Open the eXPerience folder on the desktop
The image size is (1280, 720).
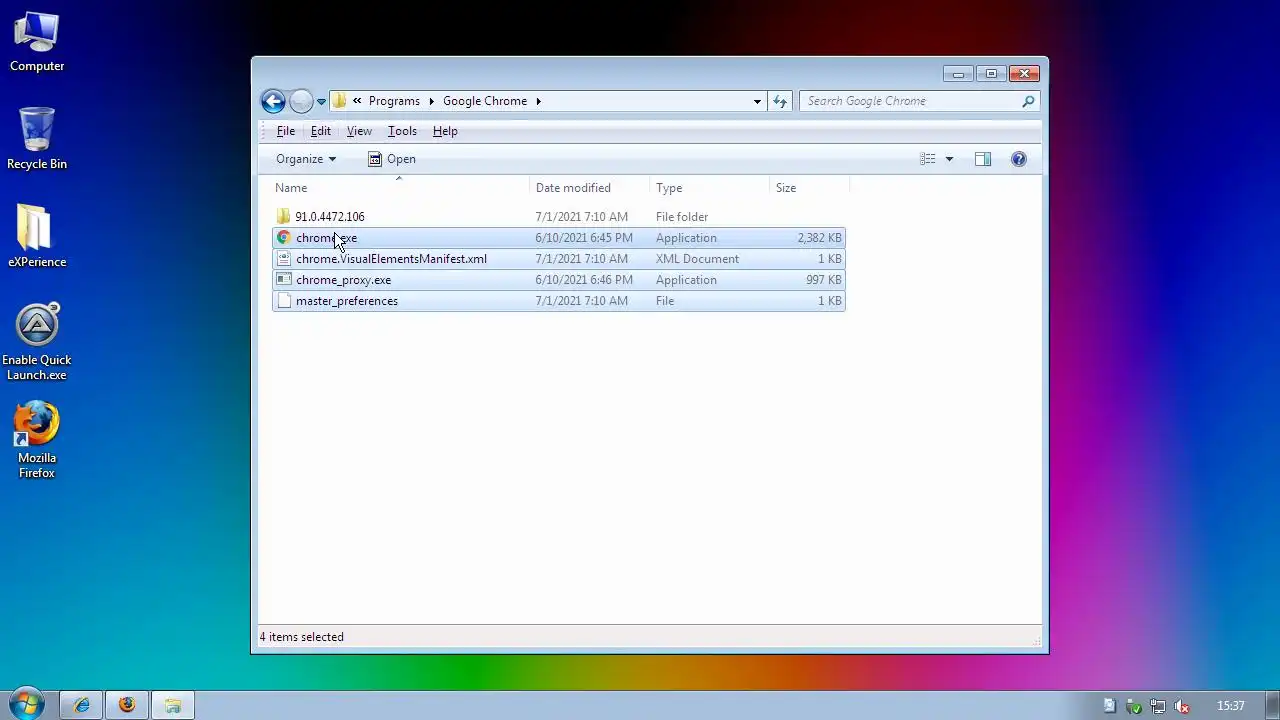pos(37,236)
